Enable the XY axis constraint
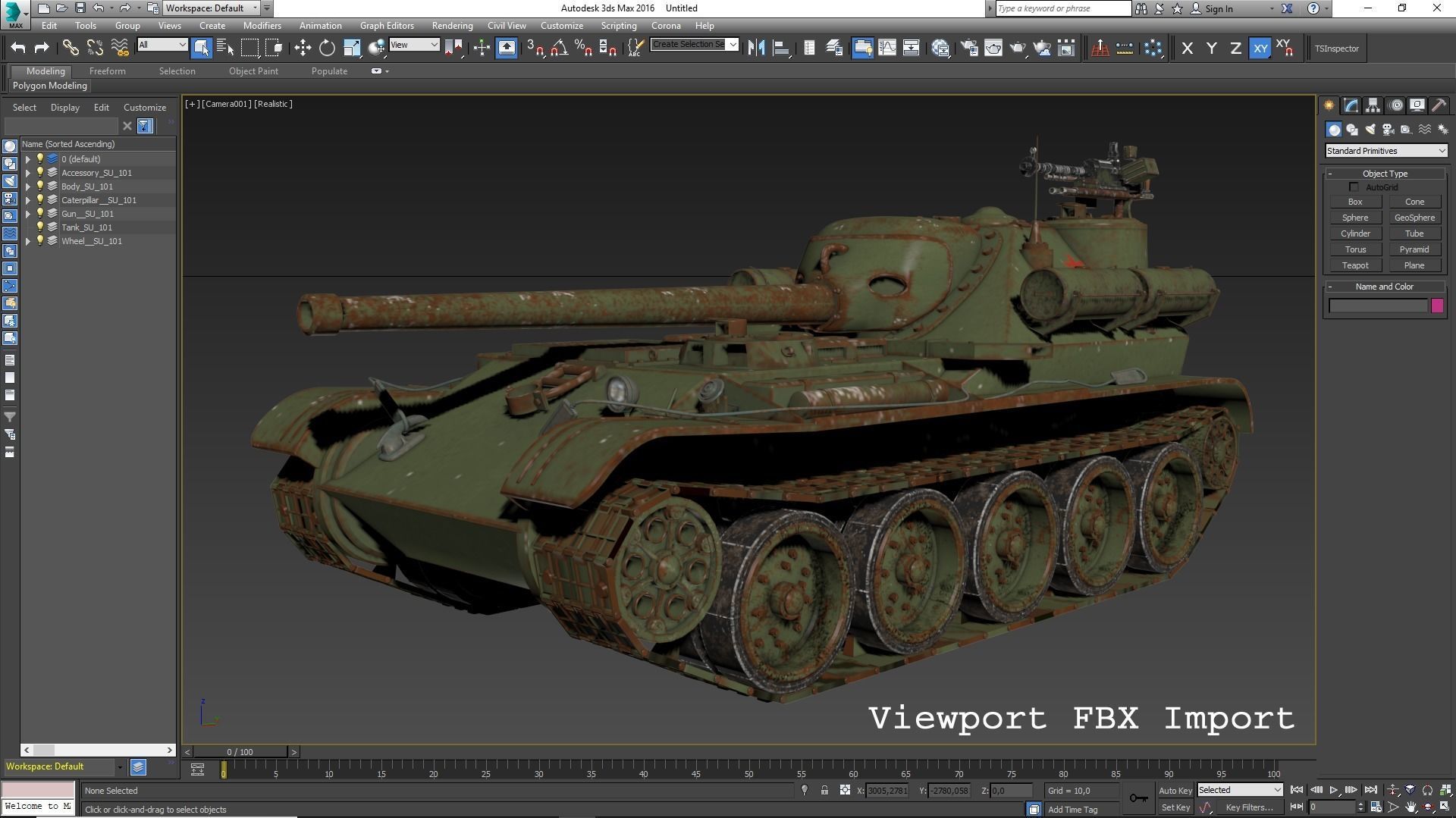This screenshot has height=818, width=1456. tap(1260, 48)
